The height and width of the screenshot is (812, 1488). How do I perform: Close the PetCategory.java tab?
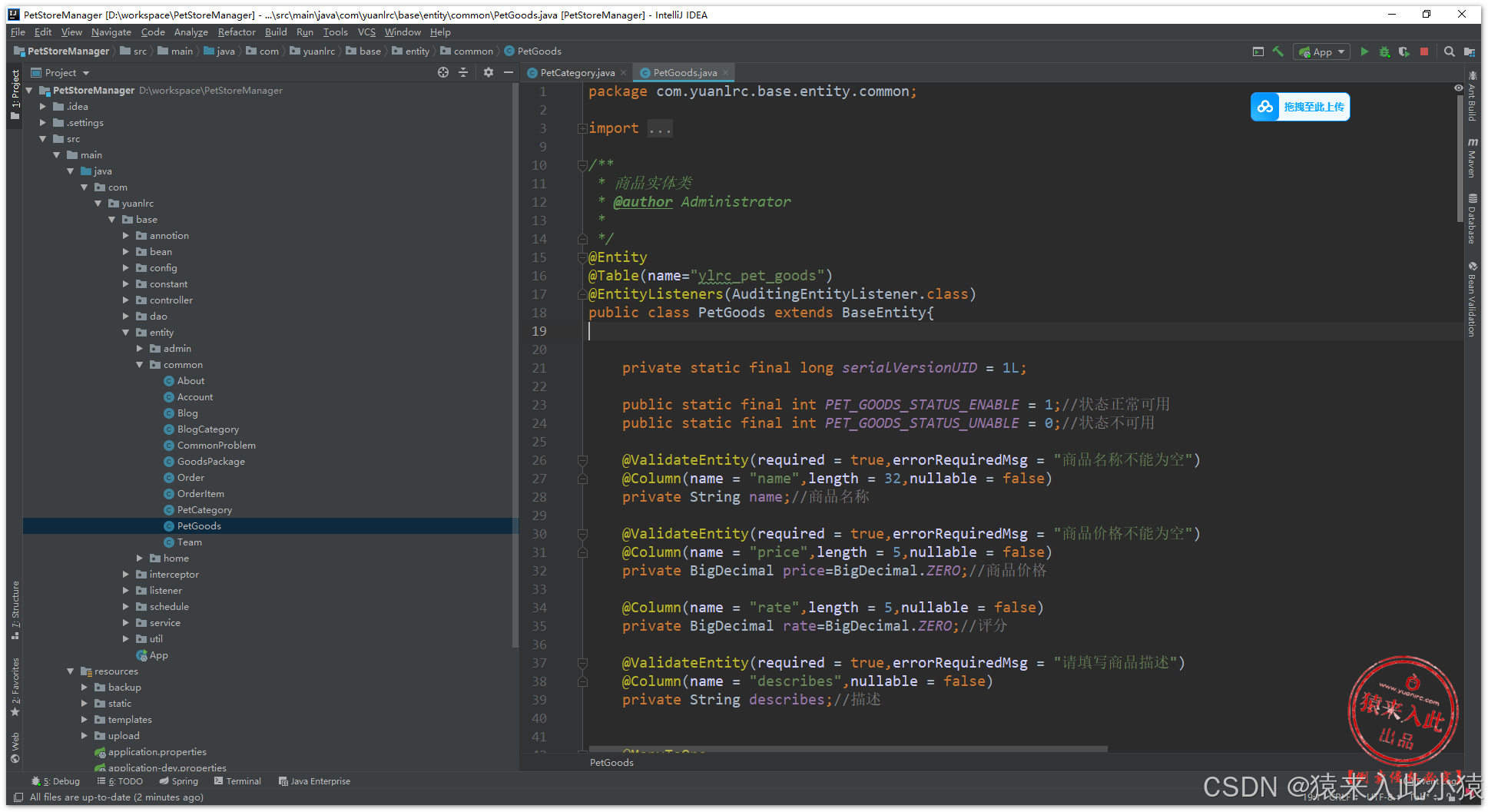623,73
